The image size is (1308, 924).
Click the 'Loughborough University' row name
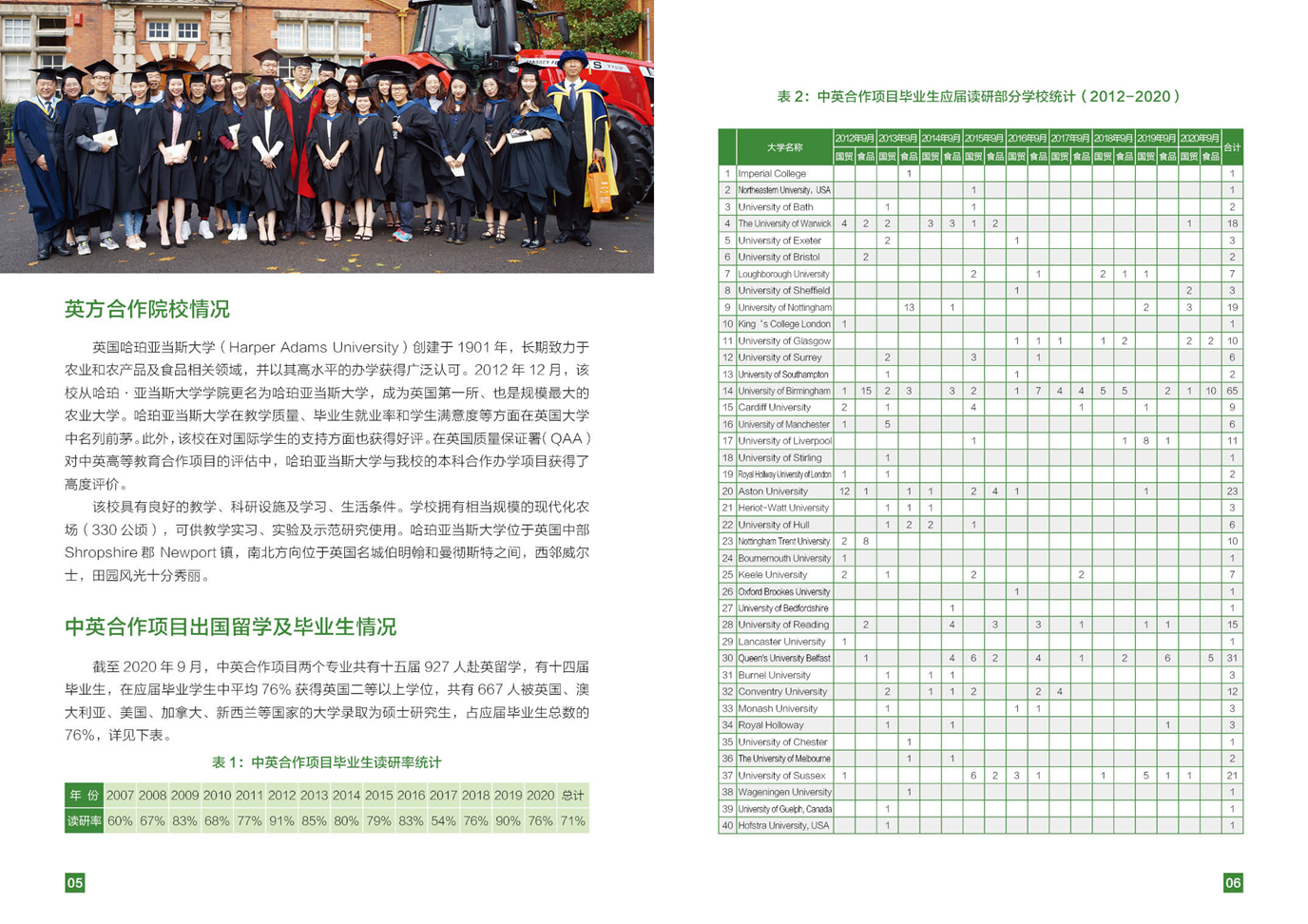pyautogui.click(x=783, y=274)
